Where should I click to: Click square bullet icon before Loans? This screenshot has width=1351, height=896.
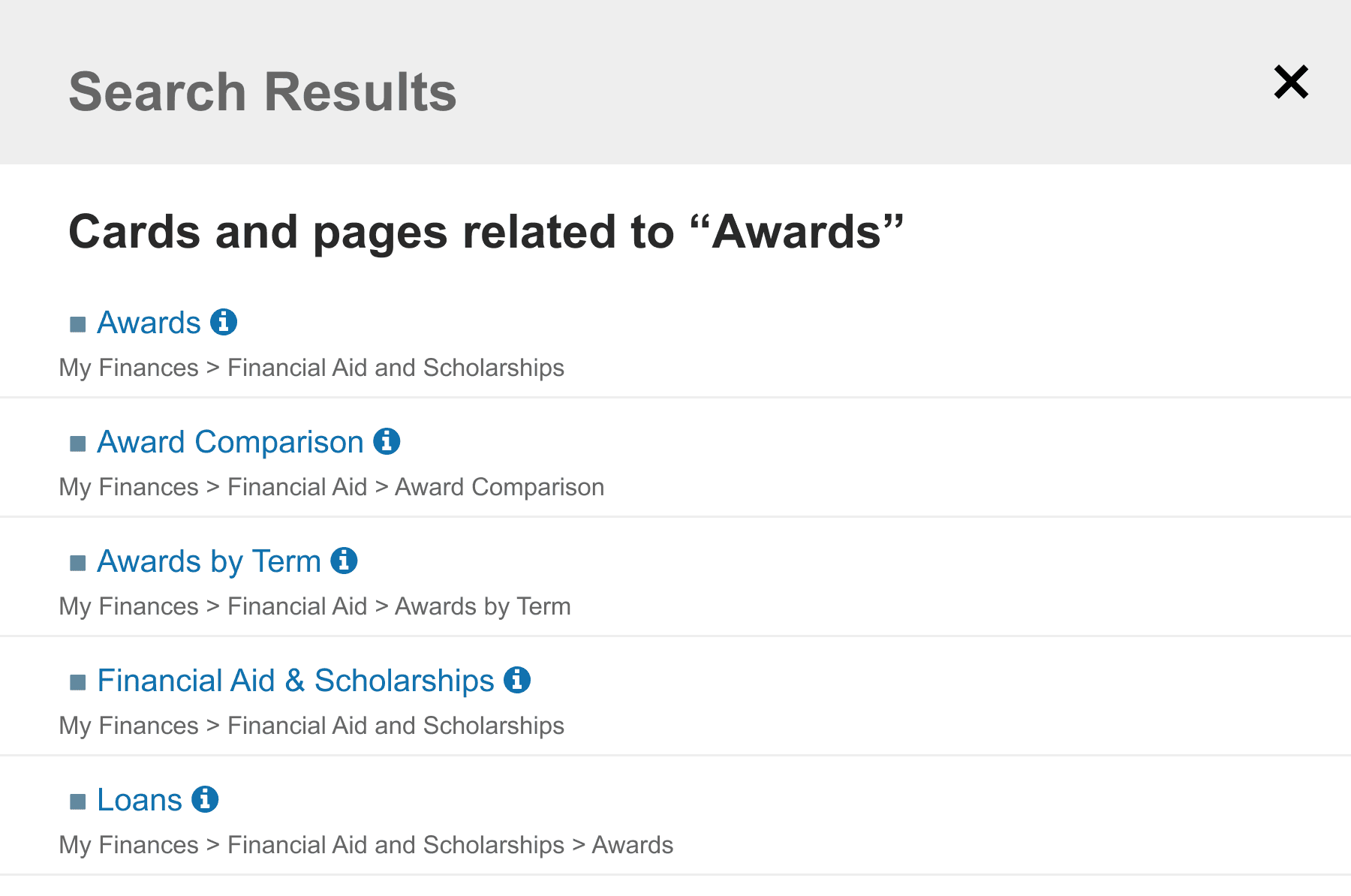coord(78,801)
